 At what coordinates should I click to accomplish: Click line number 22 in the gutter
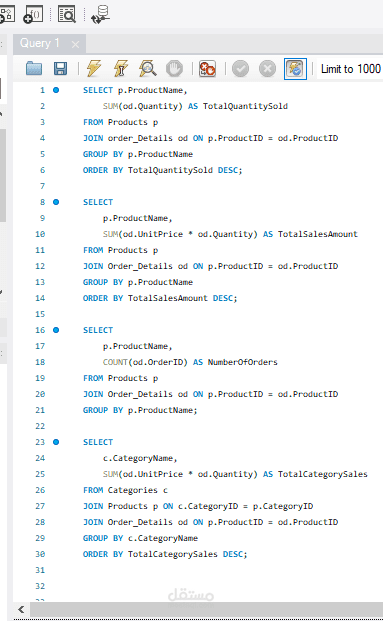click(x=40, y=426)
